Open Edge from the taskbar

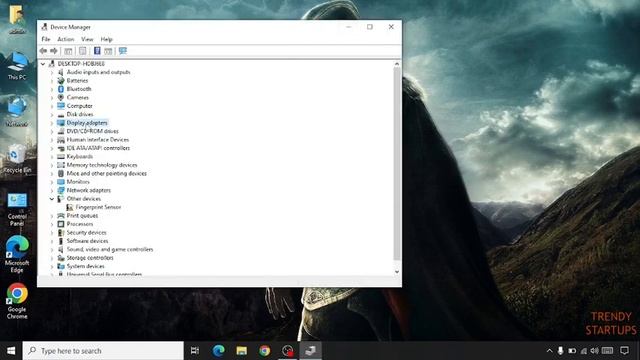pos(218,351)
